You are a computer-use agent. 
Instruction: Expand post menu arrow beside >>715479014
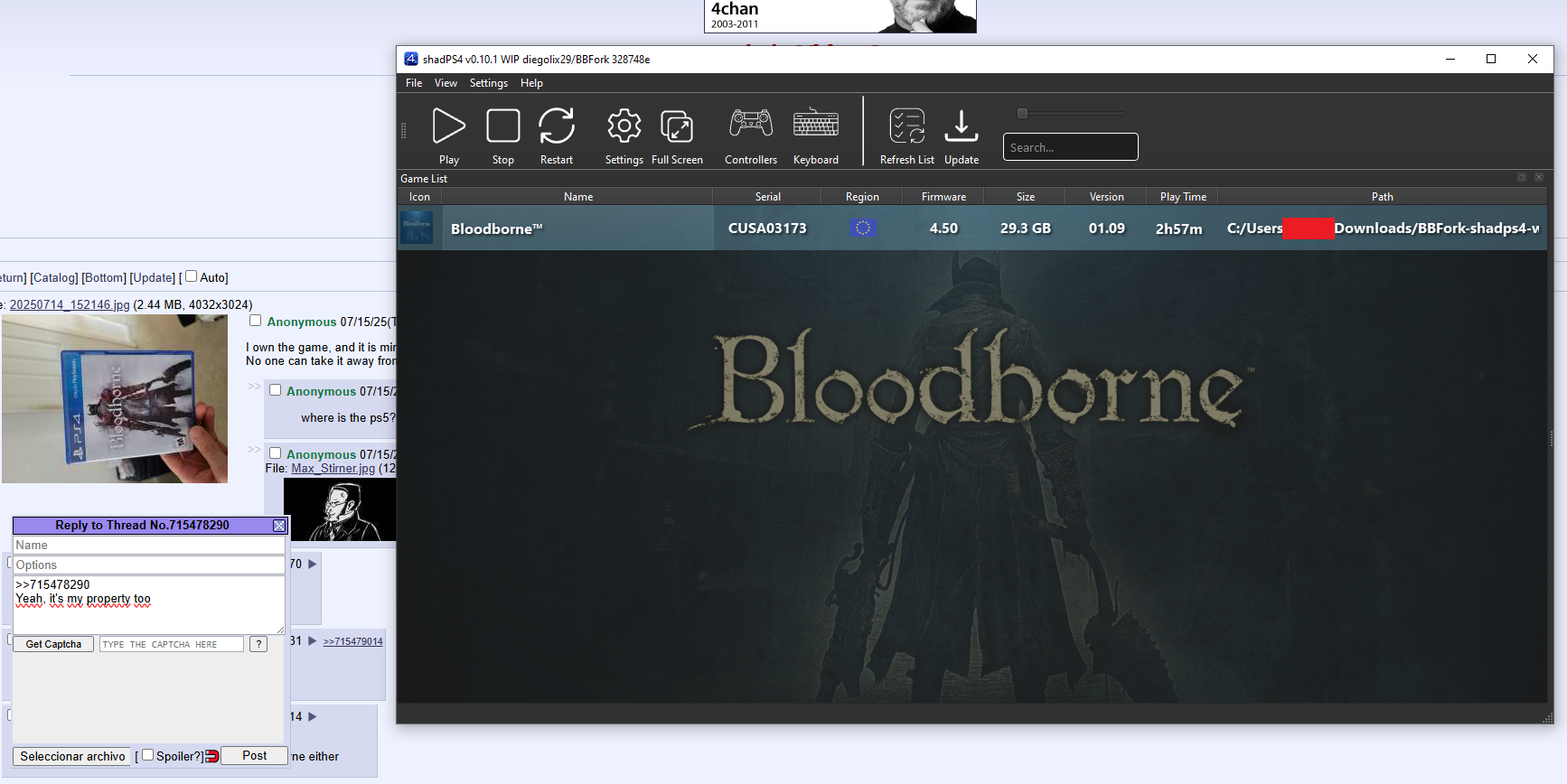click(313, 641)
